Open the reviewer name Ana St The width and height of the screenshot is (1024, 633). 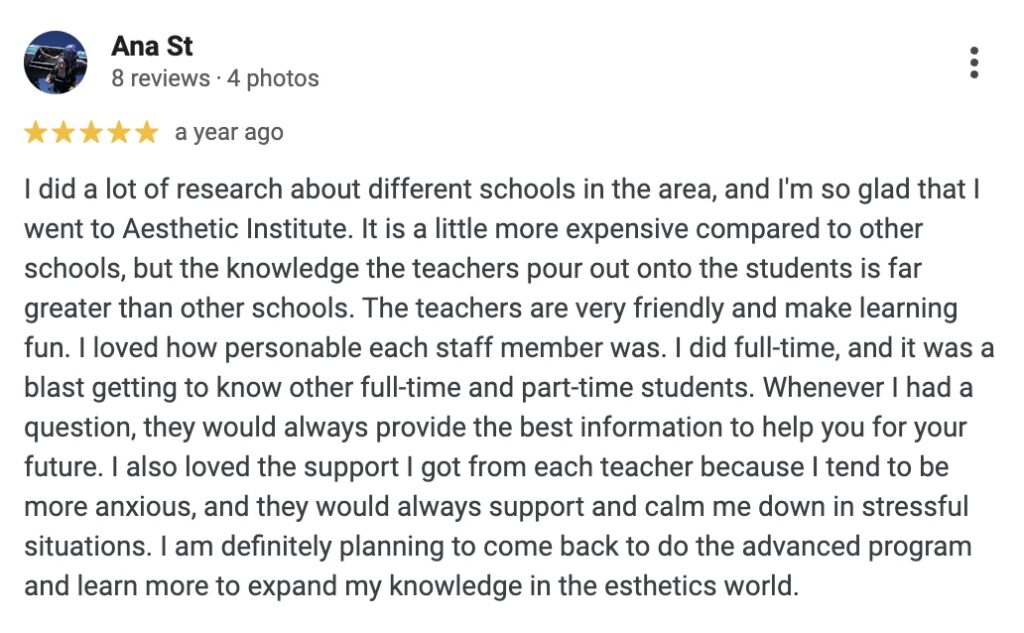tap(152, 46)
